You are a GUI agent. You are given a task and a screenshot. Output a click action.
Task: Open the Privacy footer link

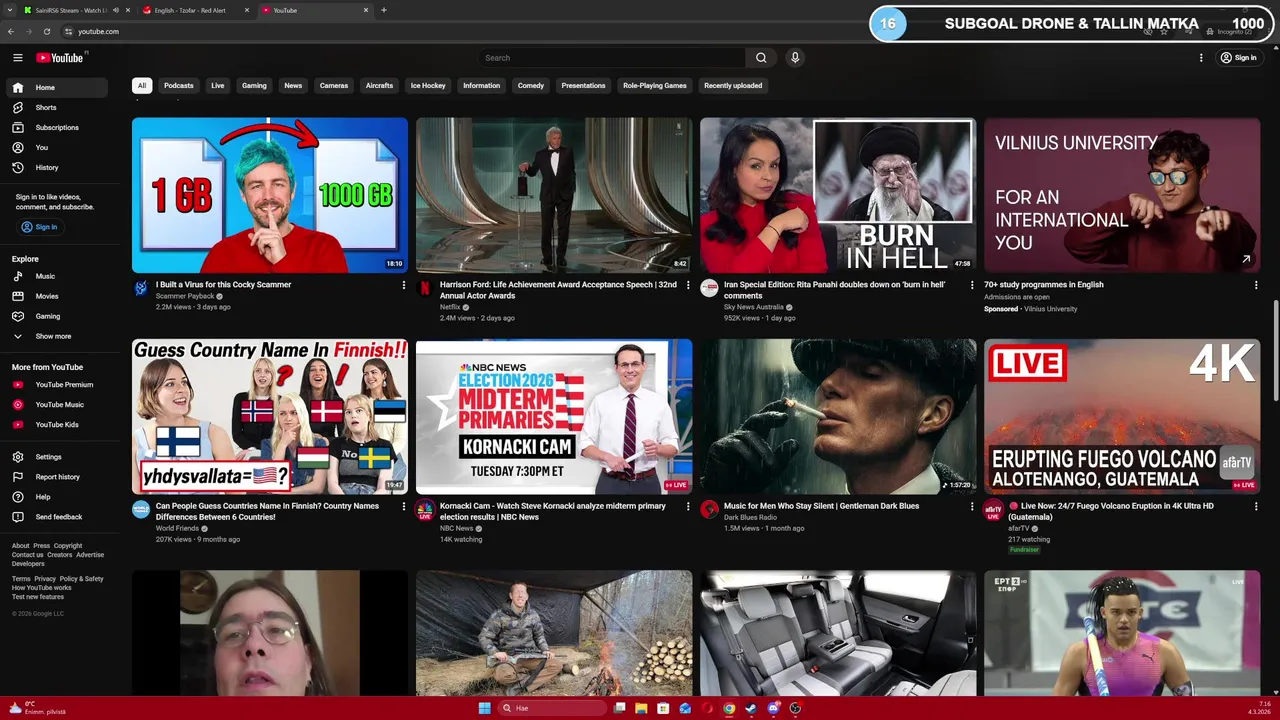pyautogui.click(x=45, y=579)
